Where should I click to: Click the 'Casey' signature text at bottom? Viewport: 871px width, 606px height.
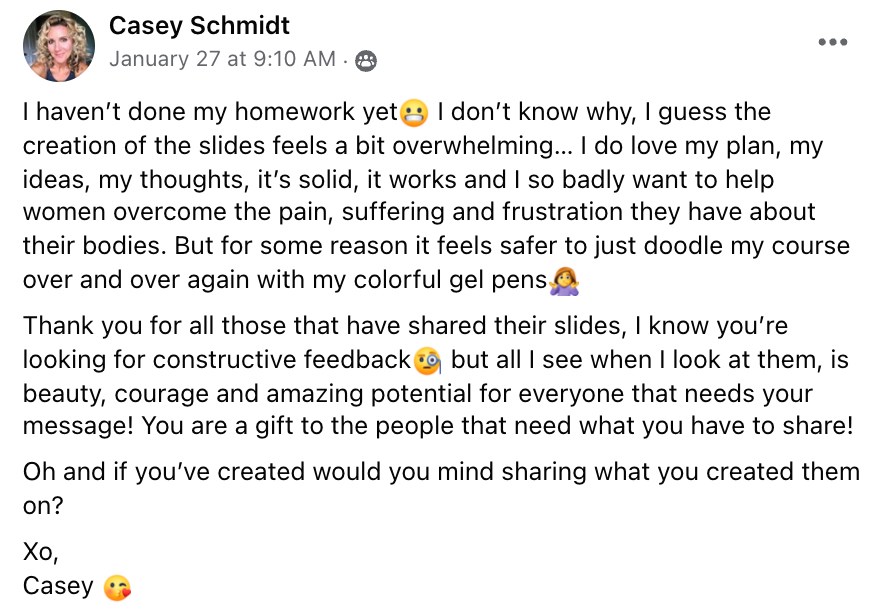click(58, 587)
